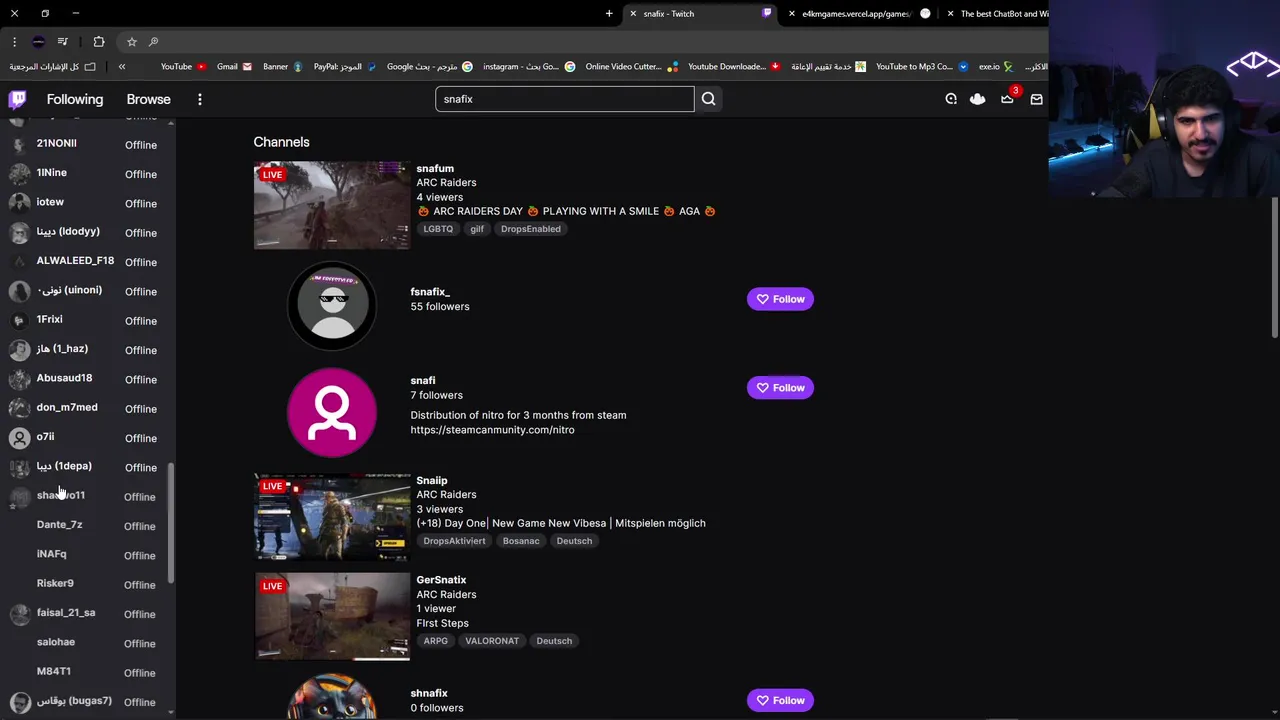The height and width of the screenshot is (720, 1280).
Task: Click the Twitch logo home icon
Action: 17,99
